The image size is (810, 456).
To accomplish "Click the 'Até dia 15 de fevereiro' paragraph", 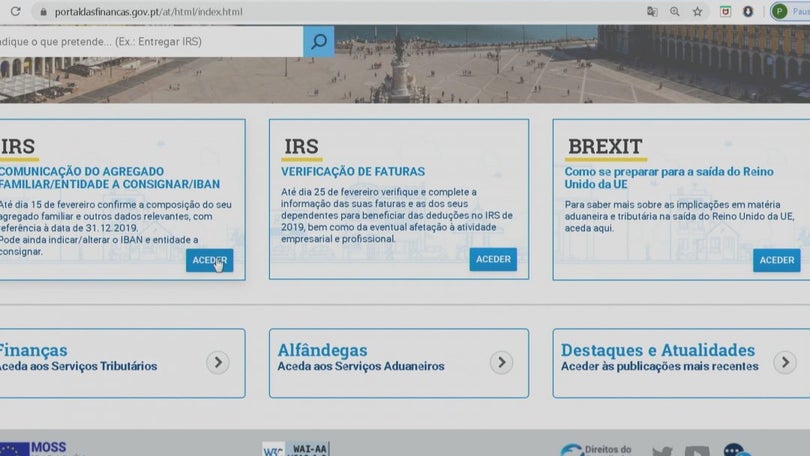I will pyautogui.click(x=116, y=228).
